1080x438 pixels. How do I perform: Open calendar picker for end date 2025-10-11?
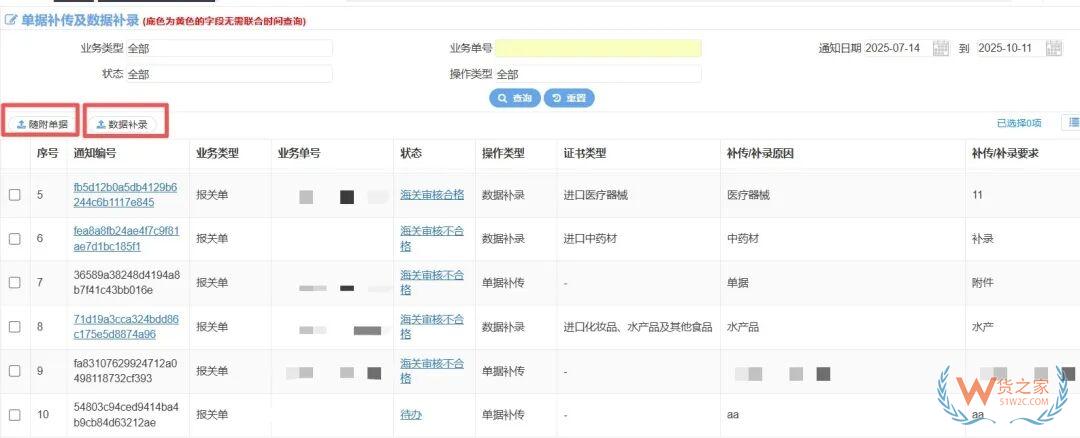click(x=1054, y=48)
